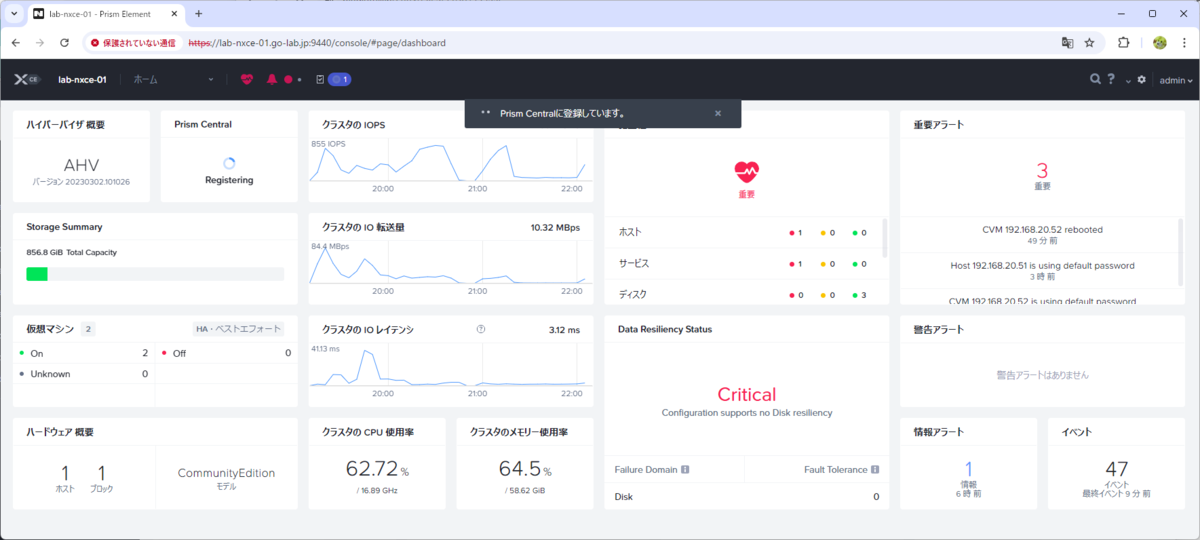Image resolution: width=1200 pixels, height=540 pixels.
Task: Open the running tasks indicator badge
Action: coord(339,79)
